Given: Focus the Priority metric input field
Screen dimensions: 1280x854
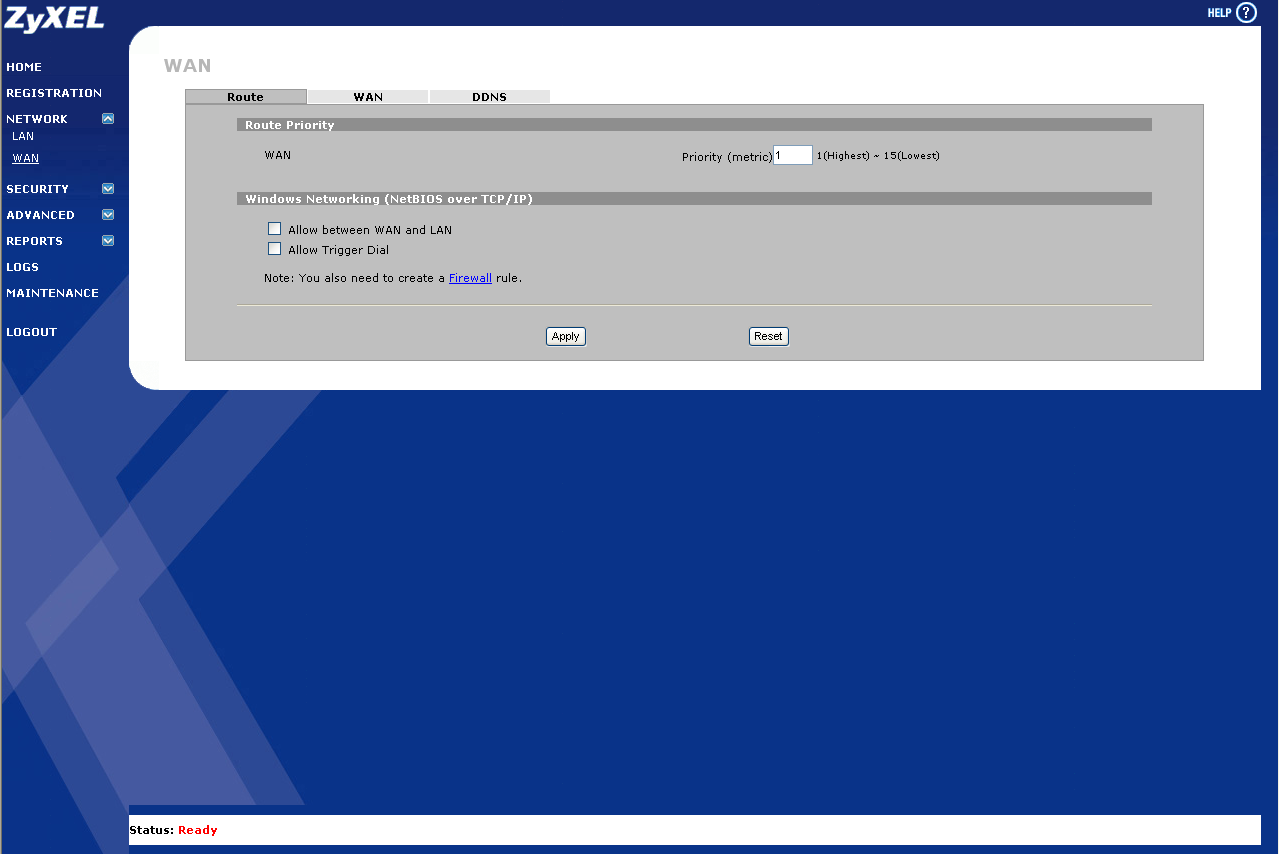Looking at the screenshot, I should [793, 155].
